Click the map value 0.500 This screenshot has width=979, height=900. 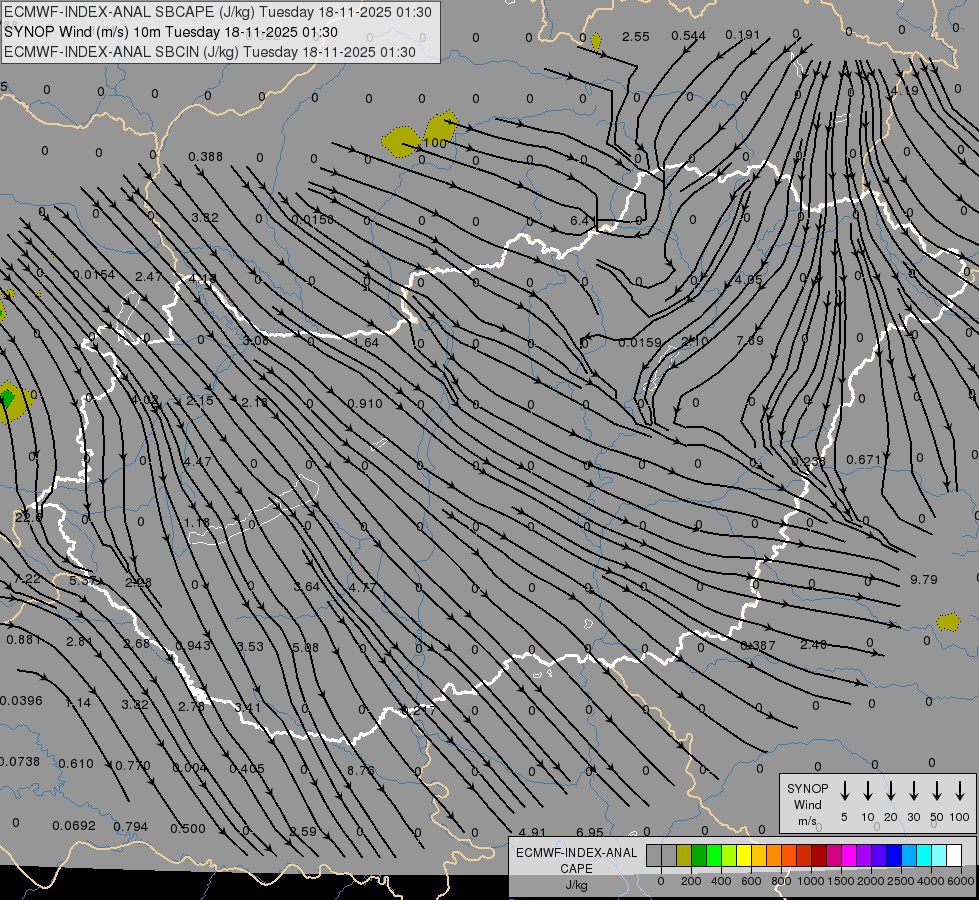(x=188, y=828)
